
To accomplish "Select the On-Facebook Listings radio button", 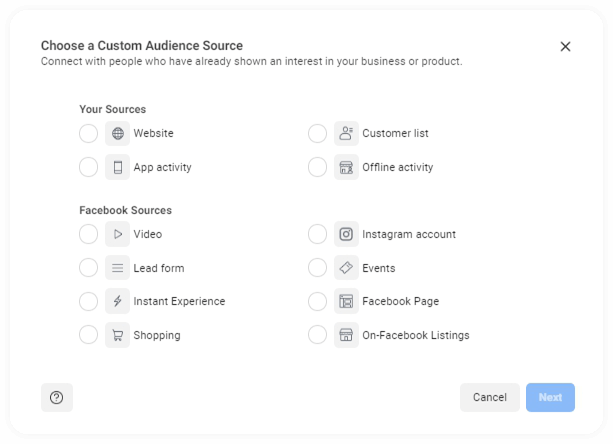I will click(x=317, y=335).
